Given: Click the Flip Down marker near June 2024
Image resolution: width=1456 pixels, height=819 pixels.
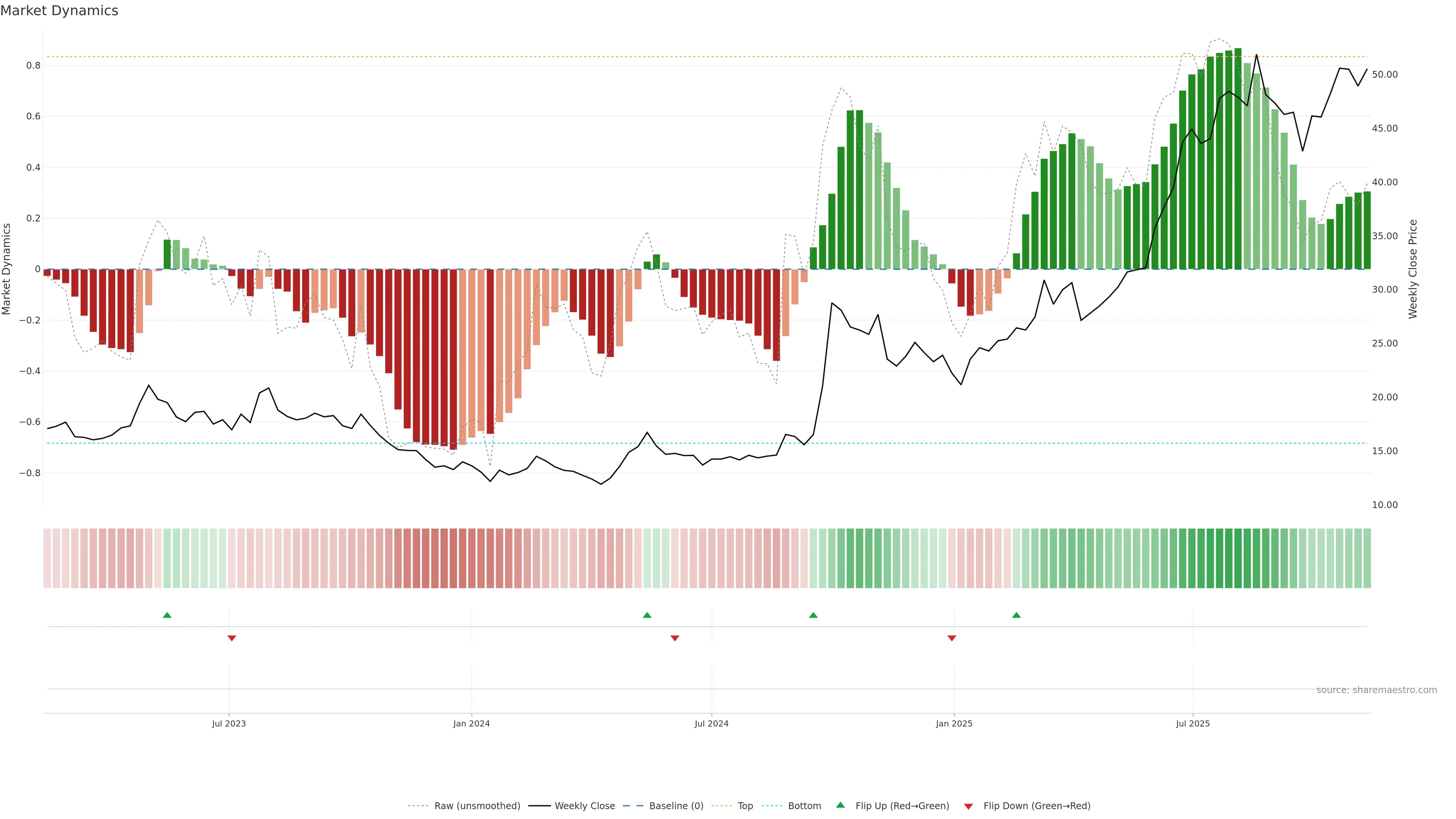Looking at the screenshot, I should (x=674, y=638).
